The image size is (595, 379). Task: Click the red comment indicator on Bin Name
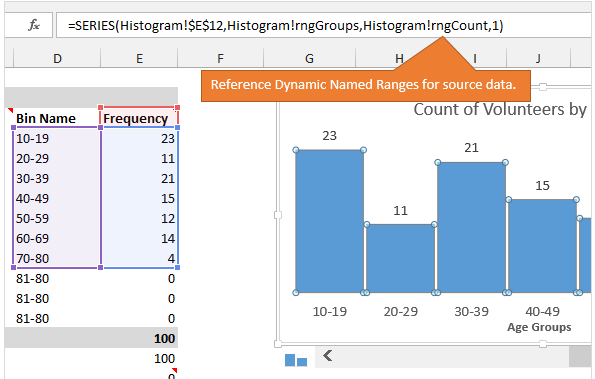(11, 110)
